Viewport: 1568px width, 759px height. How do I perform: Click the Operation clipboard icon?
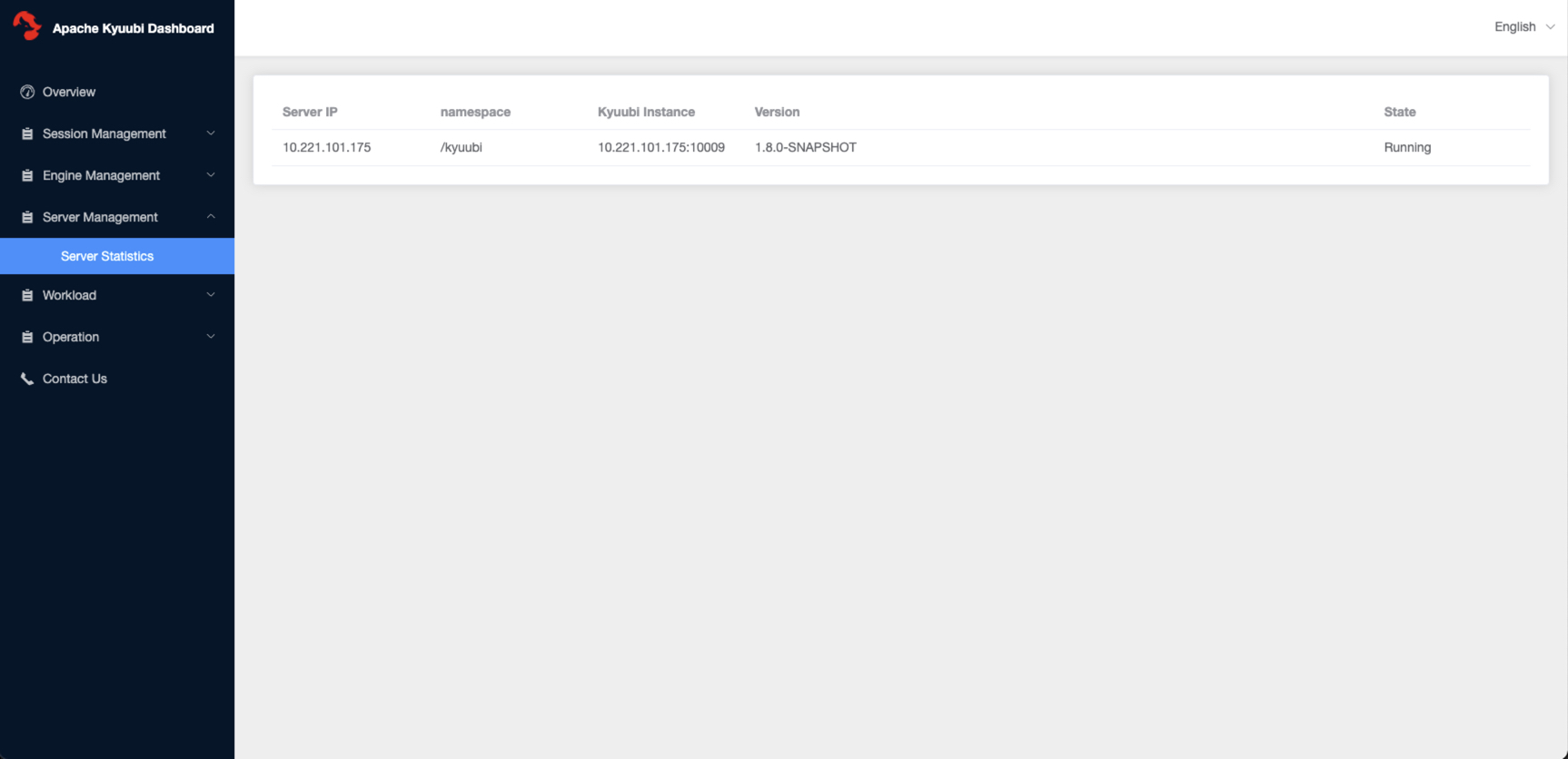point(27,337)
